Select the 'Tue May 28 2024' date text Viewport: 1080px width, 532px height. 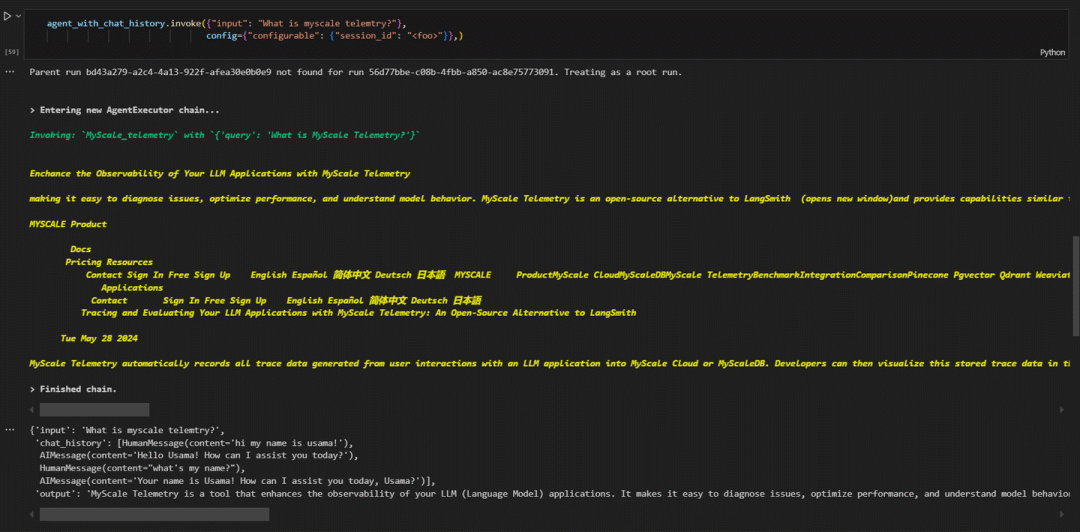(99, 338)
